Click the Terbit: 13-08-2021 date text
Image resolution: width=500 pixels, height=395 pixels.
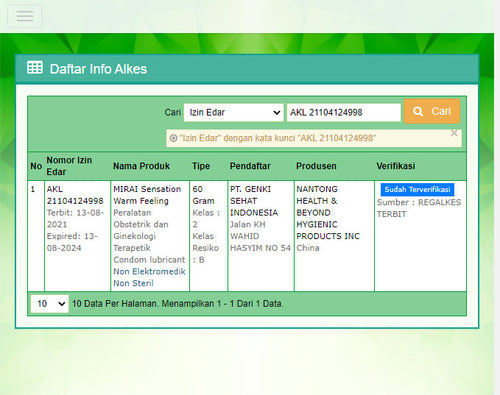75,218
